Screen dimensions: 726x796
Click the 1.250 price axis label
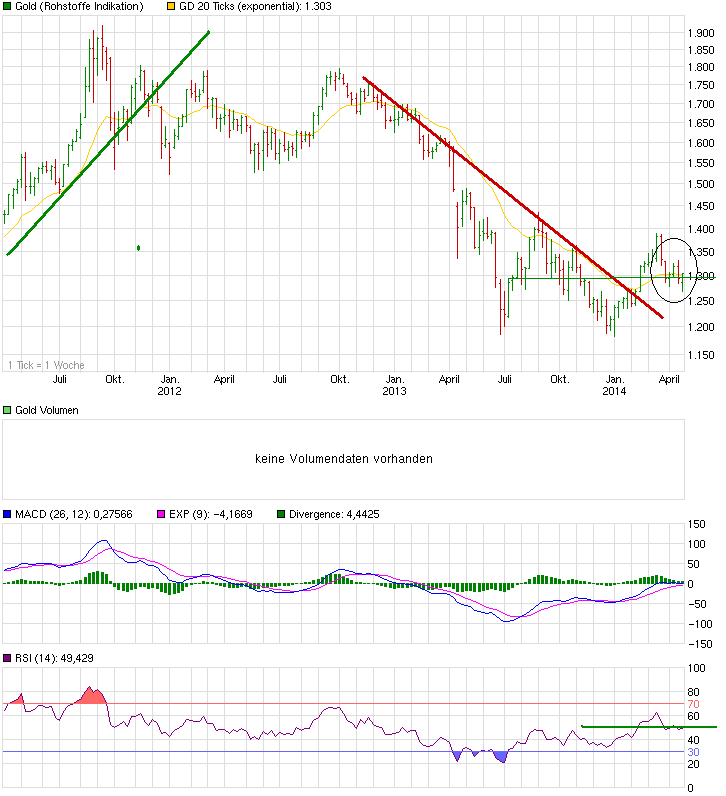701,301
